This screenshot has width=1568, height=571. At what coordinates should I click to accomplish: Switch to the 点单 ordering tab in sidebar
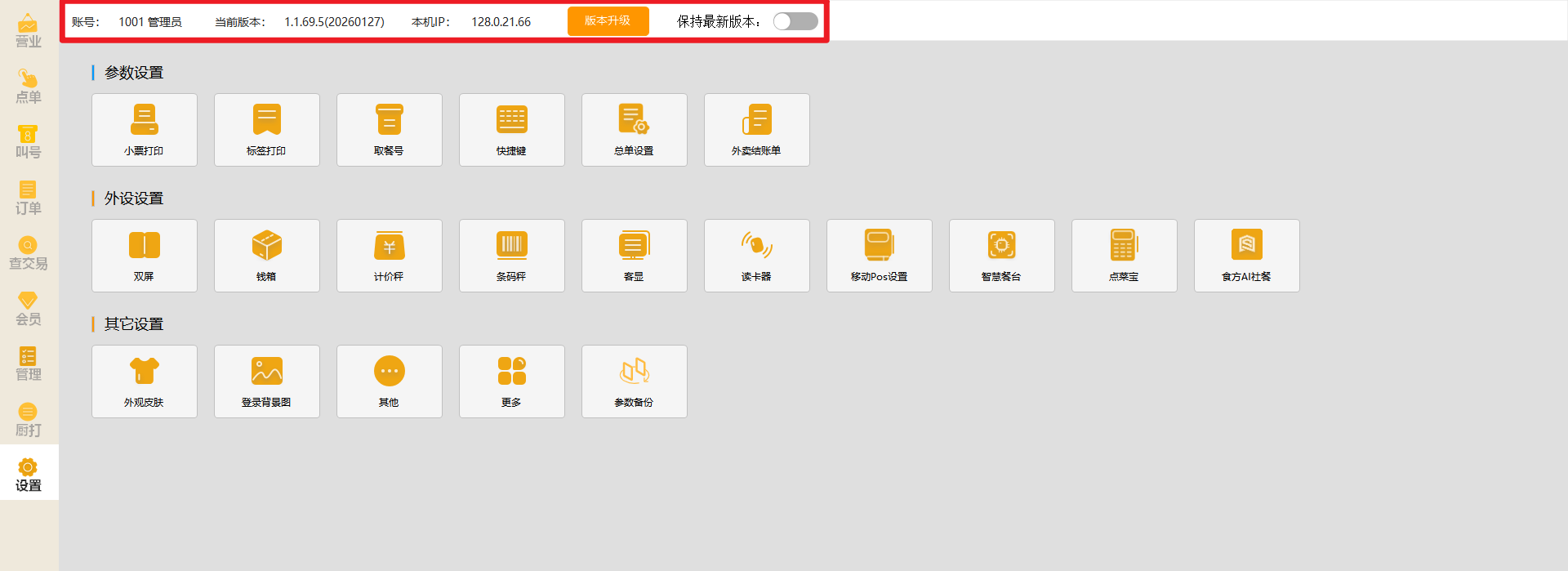click(x=29, y=87)
